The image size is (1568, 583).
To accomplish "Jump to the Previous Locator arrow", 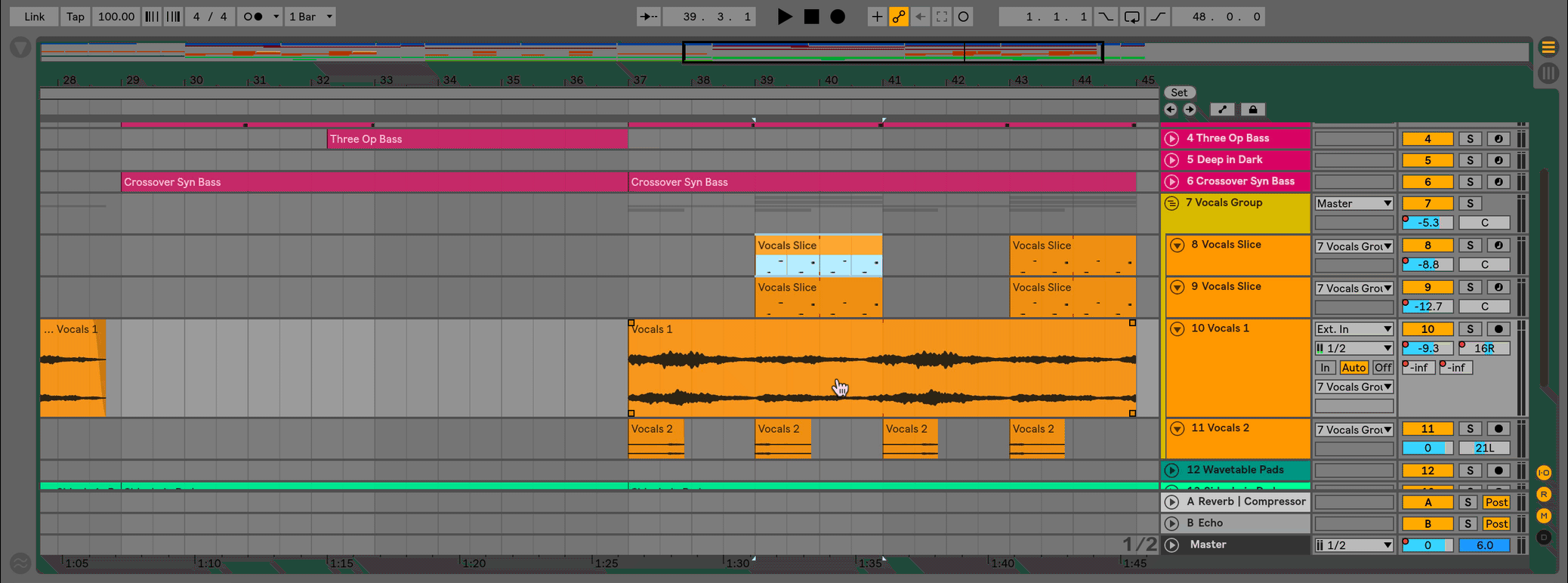I will pyautogui.click(x=1171, y=110).
